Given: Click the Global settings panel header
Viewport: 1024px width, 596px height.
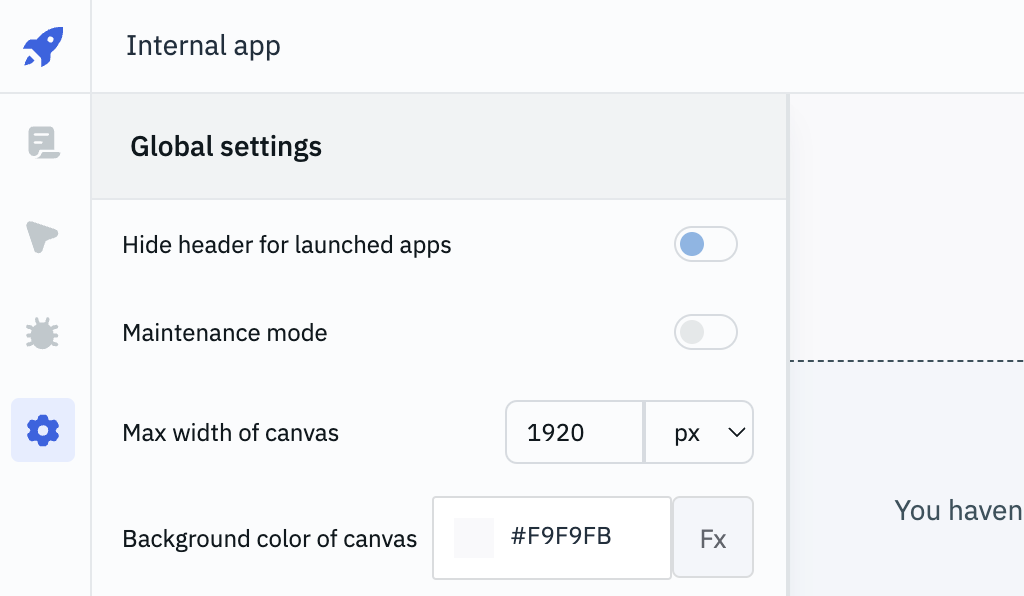Looking at the screenshot, I should (226, 147).
